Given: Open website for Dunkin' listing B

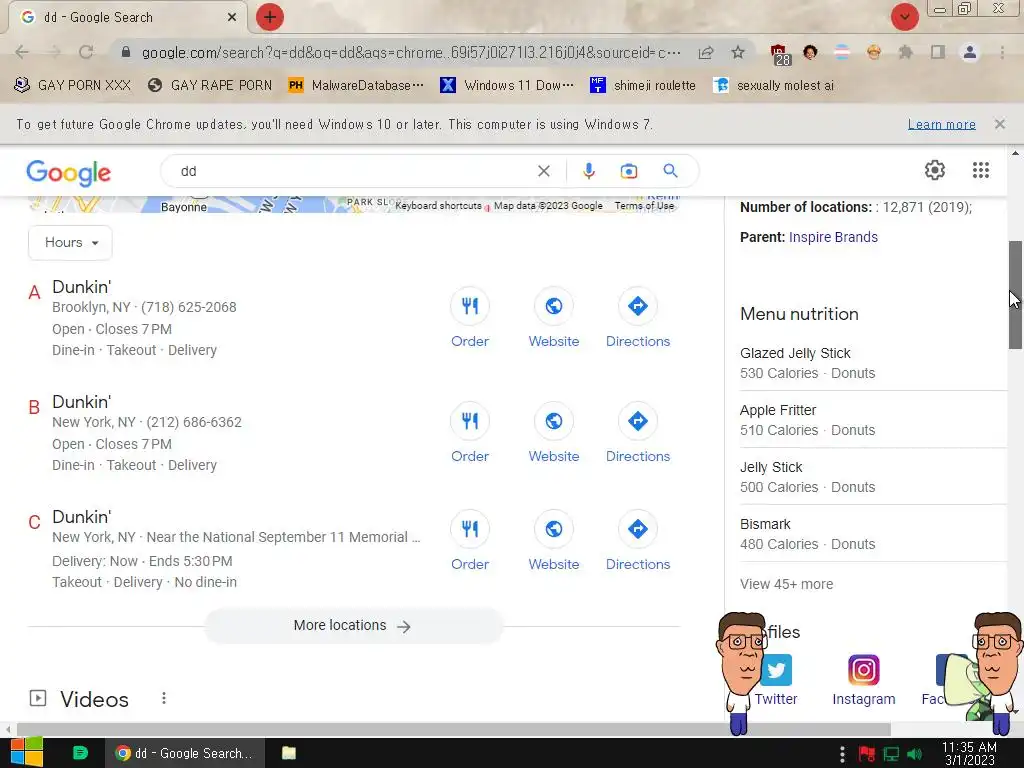Looking at the screenshot, I should tap(554, 433).
